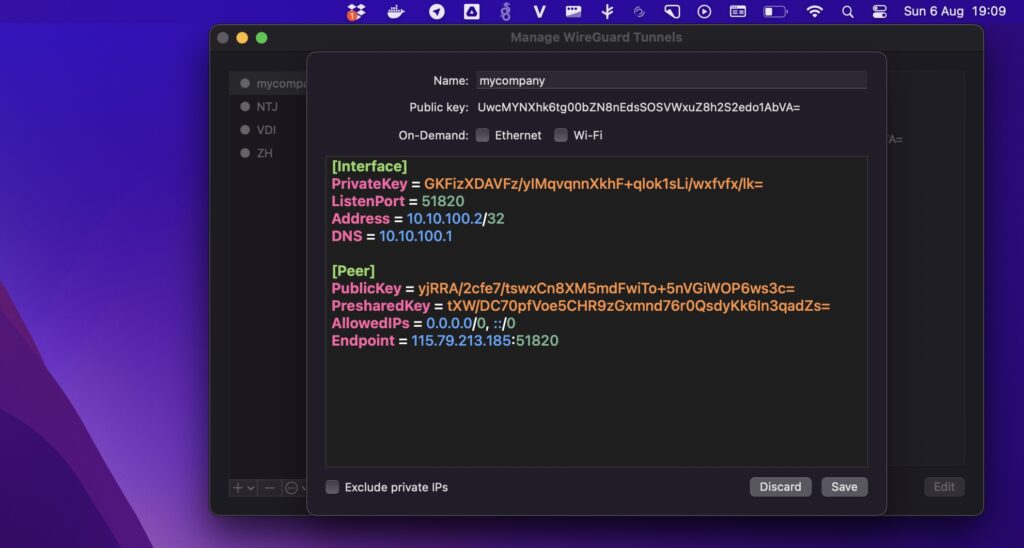Click the PrivateKey value in config
The height and width of the screenshot is (548, 1024).
tap(593, 184)
